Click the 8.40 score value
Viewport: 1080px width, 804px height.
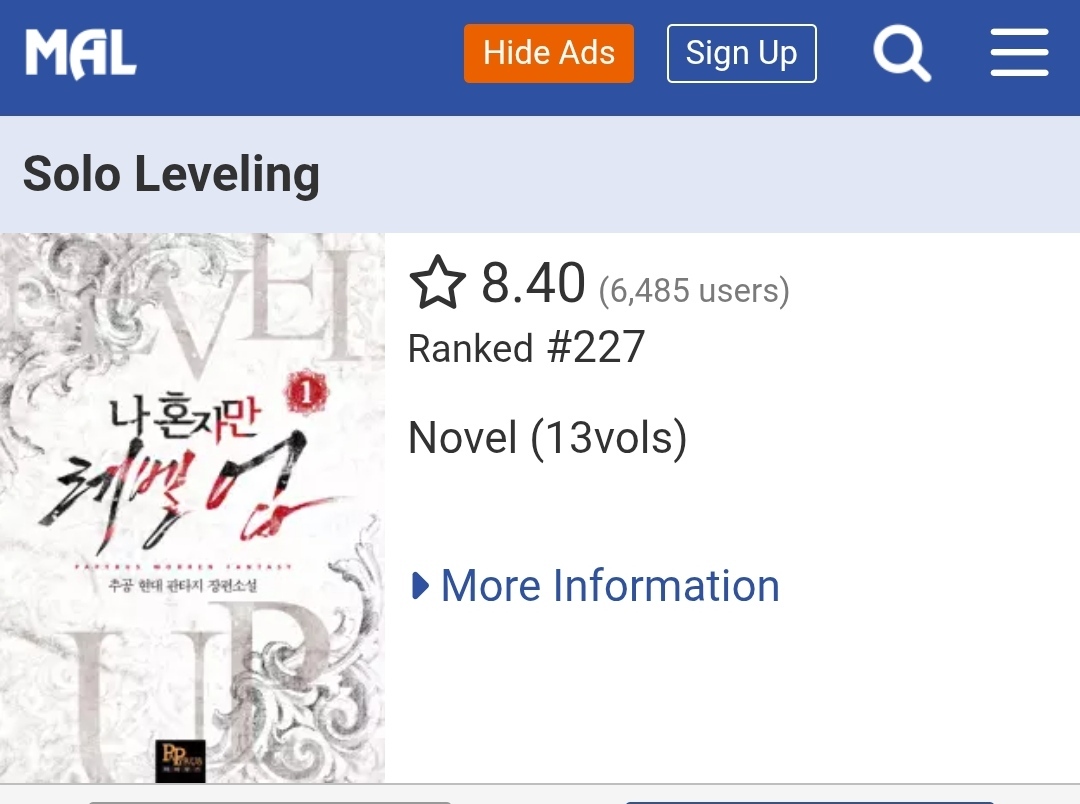click(x=533, y=282)
